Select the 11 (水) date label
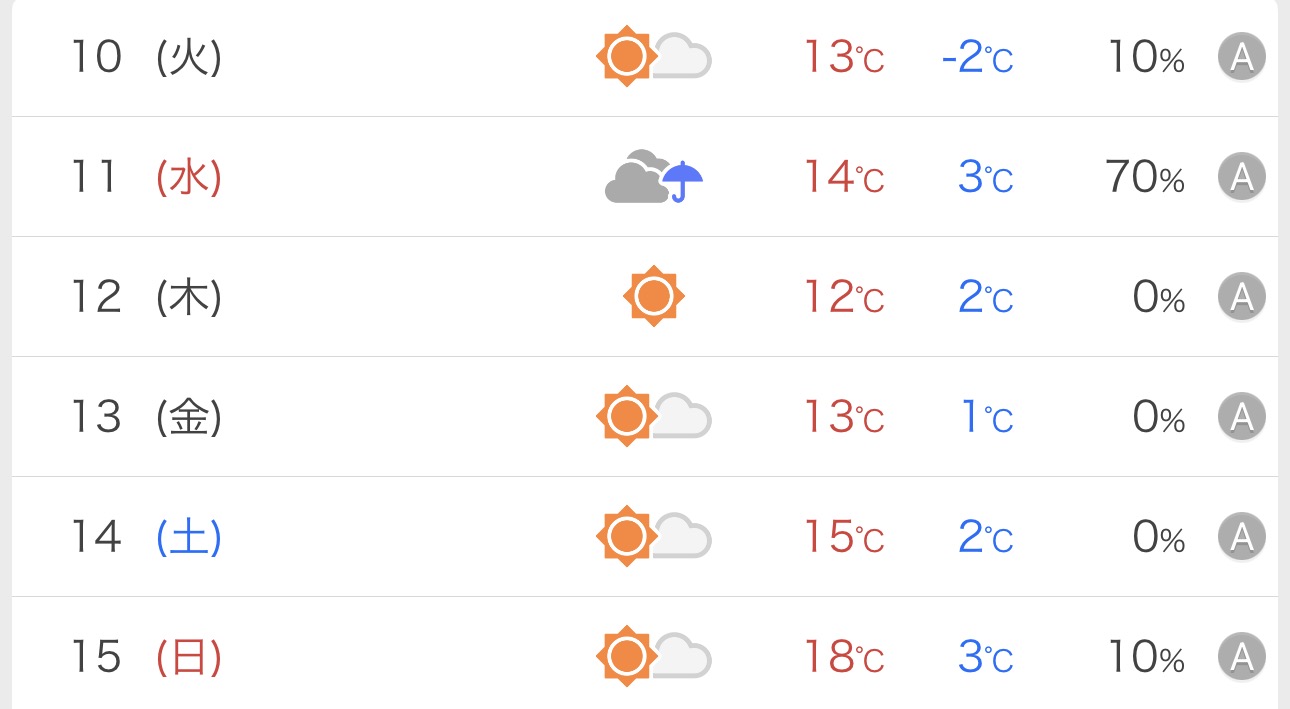This screenshot has height=709, width=1290. (x=146, y=177)
